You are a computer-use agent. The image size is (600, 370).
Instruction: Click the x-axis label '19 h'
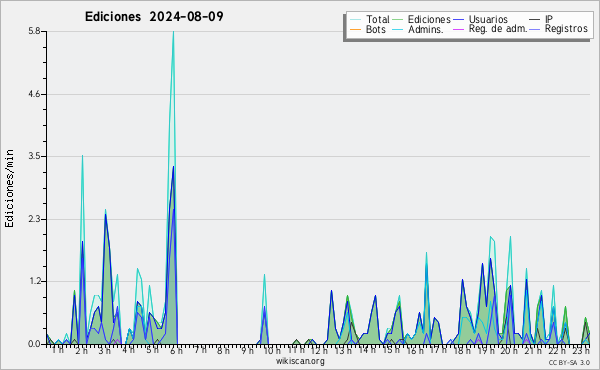486,350
